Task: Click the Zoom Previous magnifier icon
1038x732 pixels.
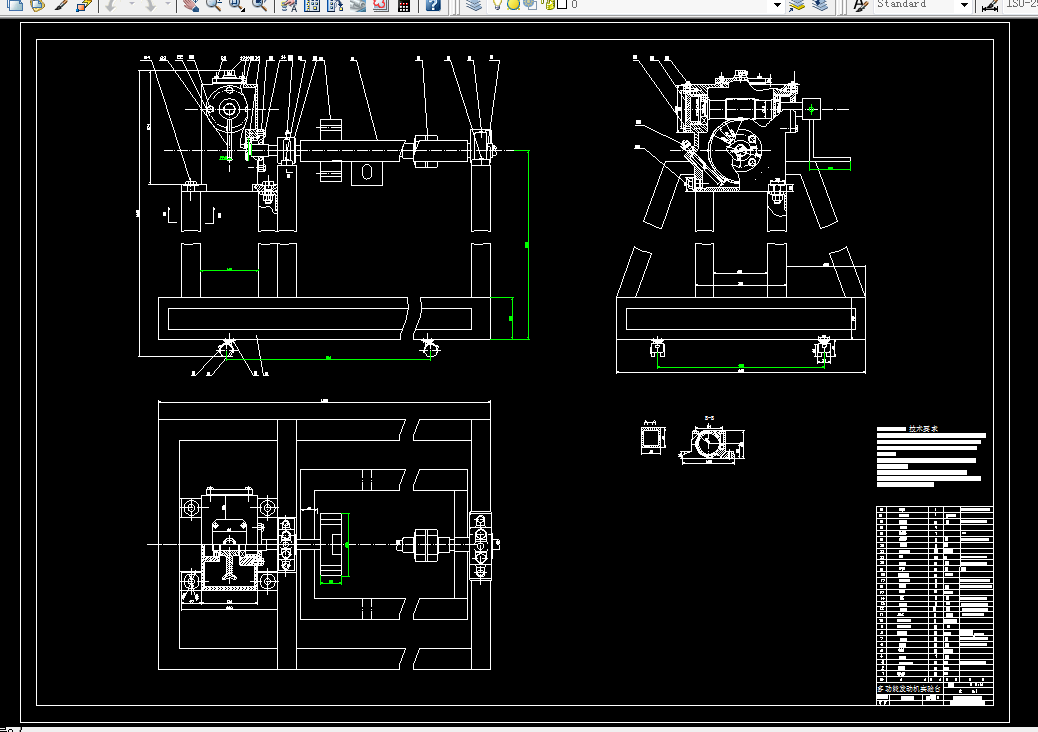Action: click(260, 5)
